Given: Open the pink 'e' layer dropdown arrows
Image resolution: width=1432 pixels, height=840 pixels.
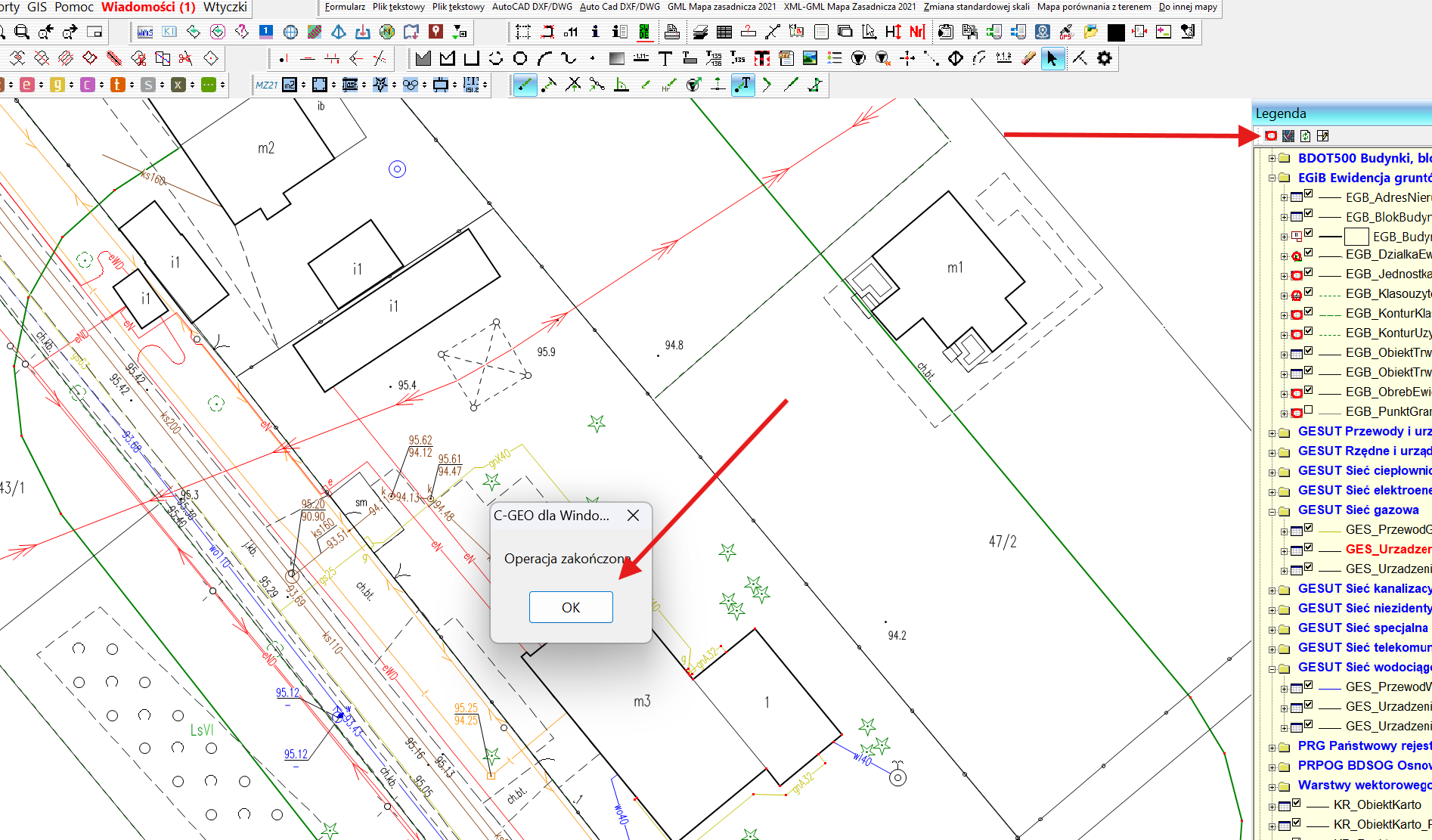Looking at the screenshot, I should (x=41, y=85).
